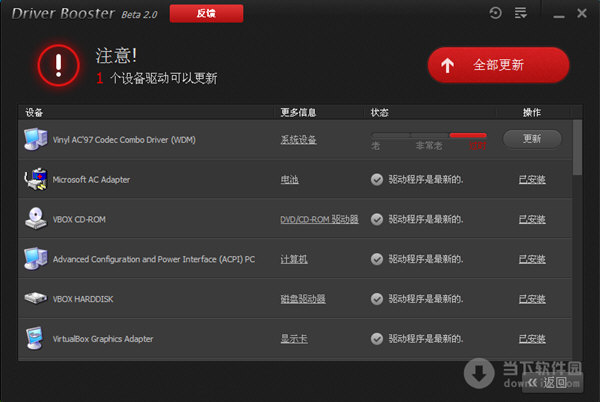Select the Microsoft AC Adapter name text
600x402 pixels.
[91, 180]
